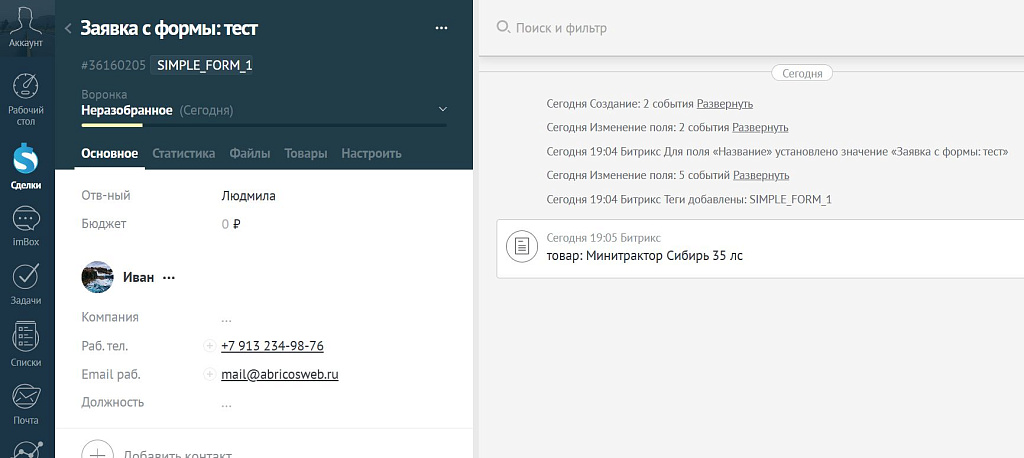Click the phone number +7 913 234-98-76
Image resolution: width=1024 pixels, height=458 pixels.
click(x=272, y=346)
